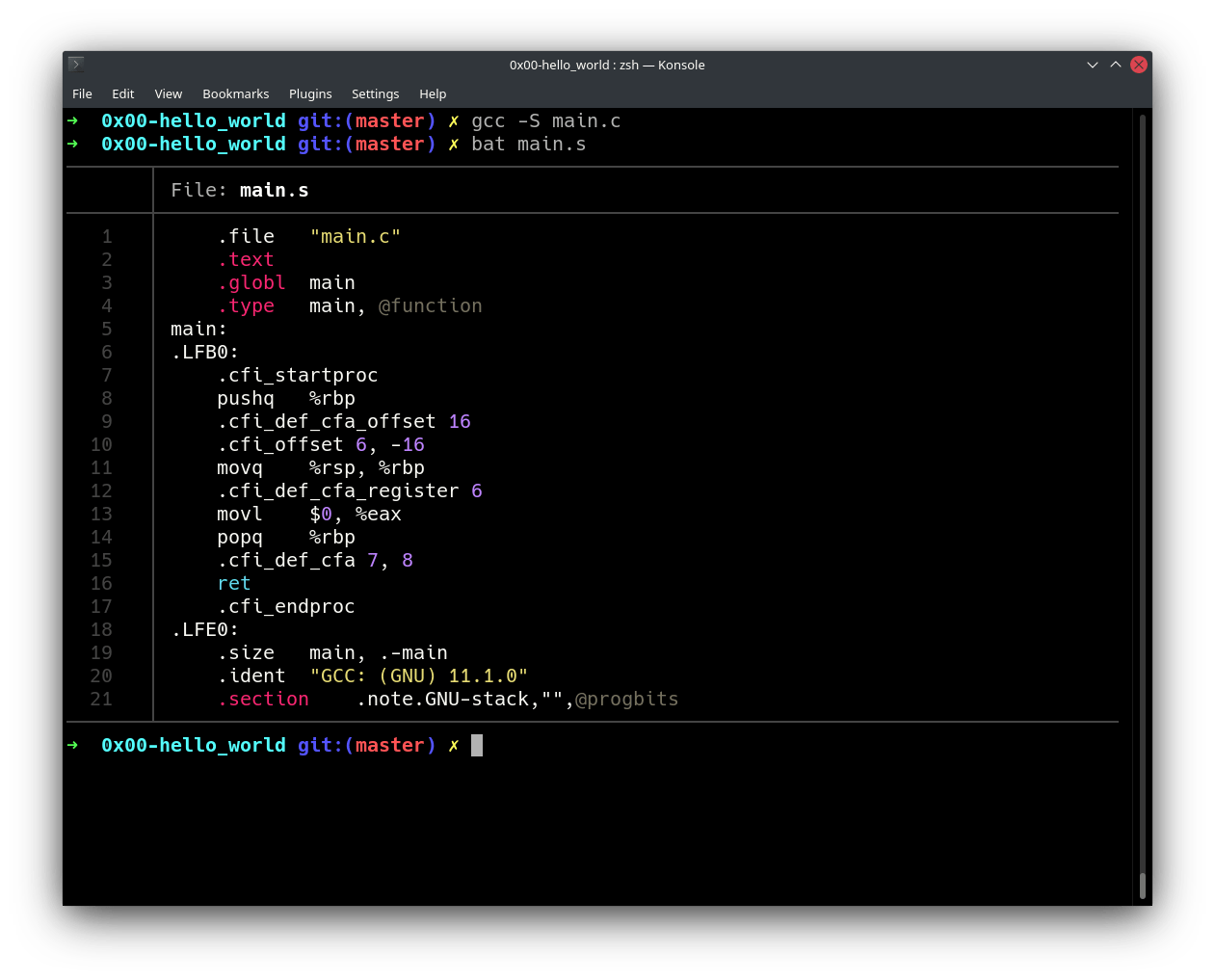The height and width of the screenshot is (980, 1215).
Task: Maximize the Konsole window
Action: tap(1116, 65)
